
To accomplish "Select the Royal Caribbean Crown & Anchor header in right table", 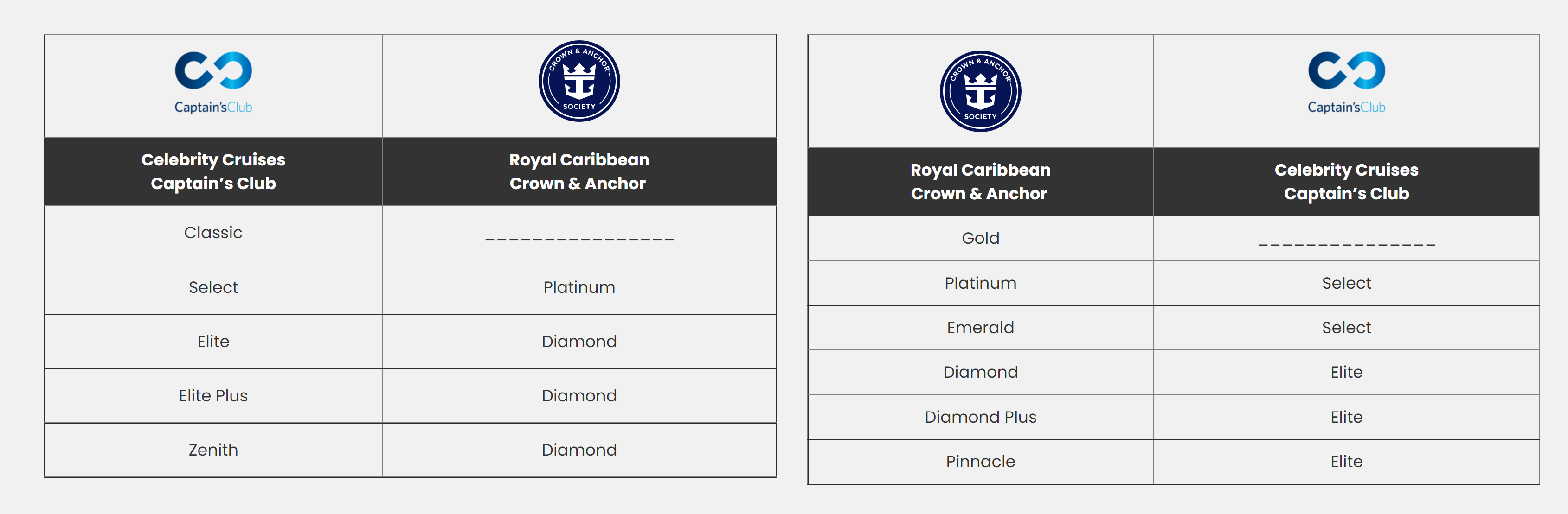I will [980, 181].
